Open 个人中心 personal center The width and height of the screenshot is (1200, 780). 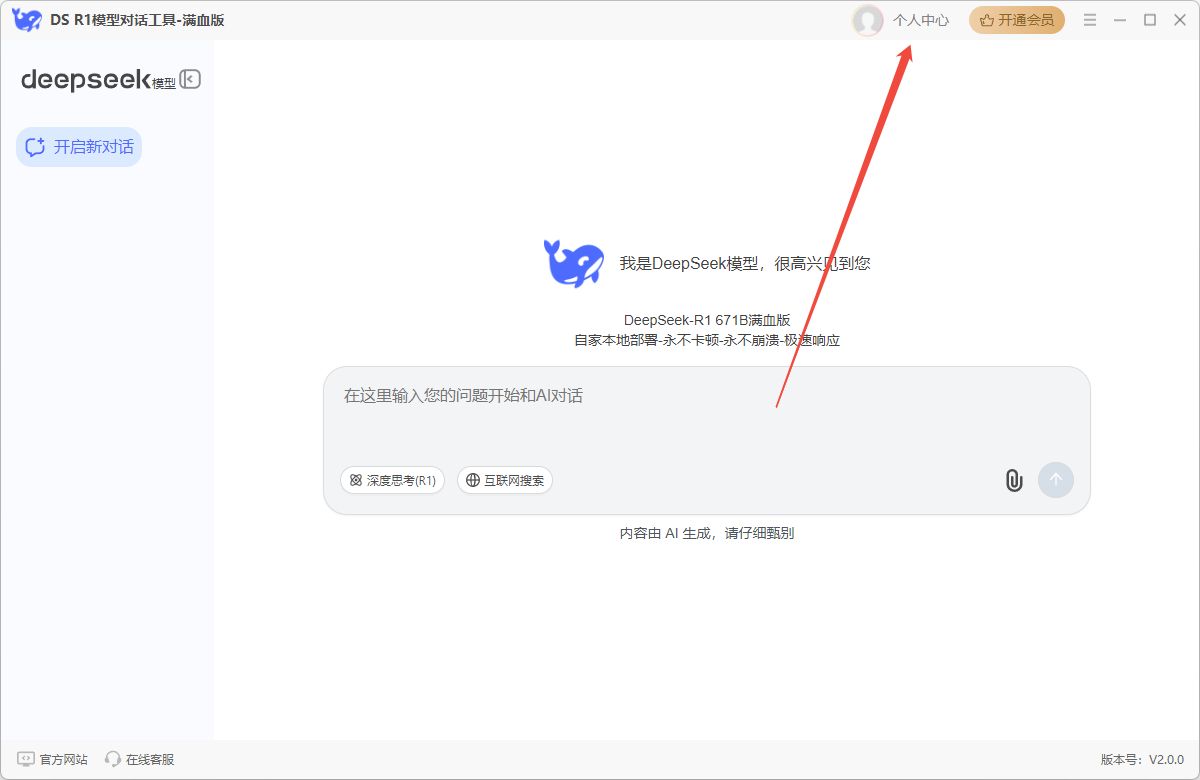pos(921,20)
